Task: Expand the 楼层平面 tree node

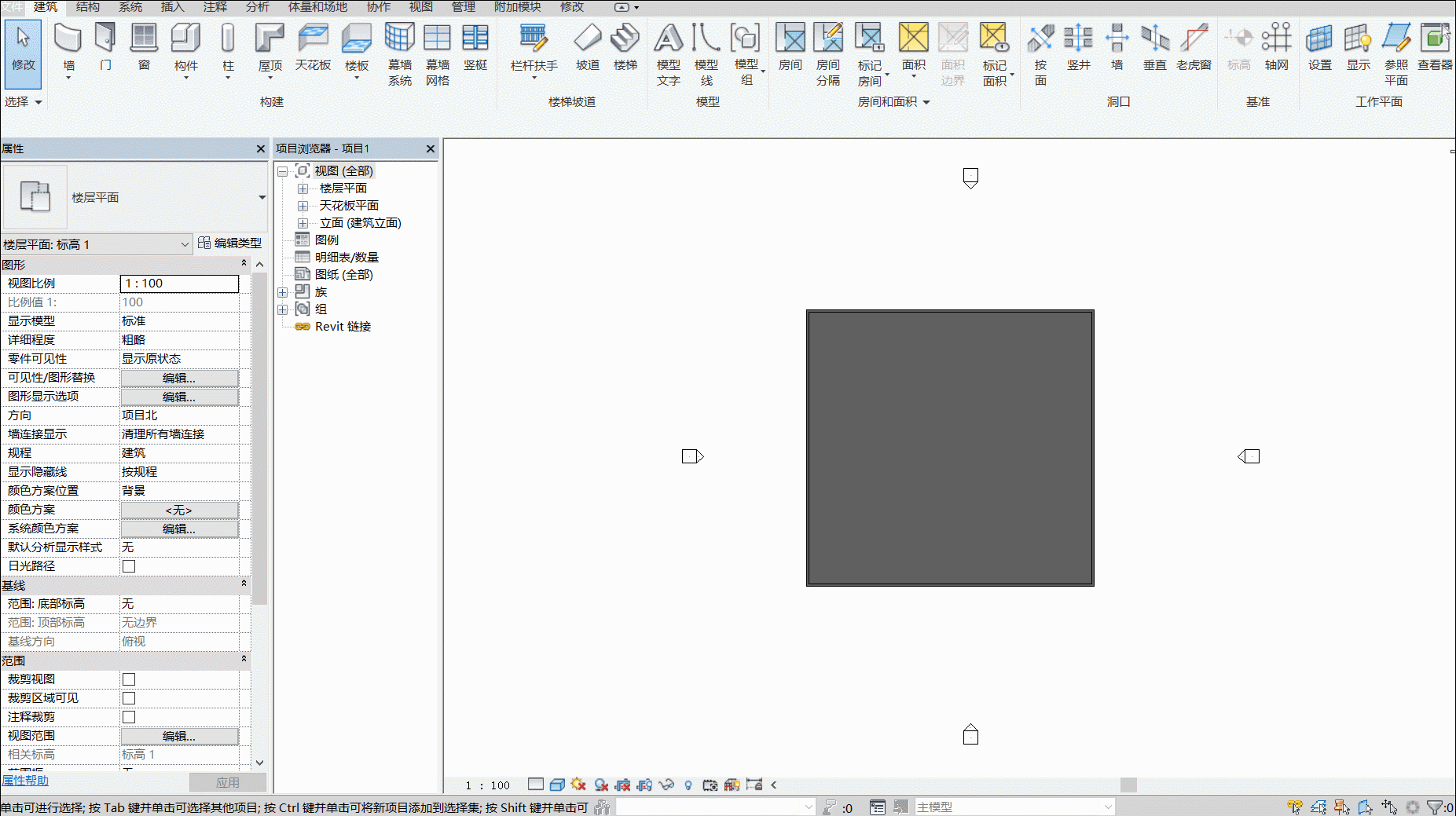Action: pyautogui.click(x=303, y=188)
